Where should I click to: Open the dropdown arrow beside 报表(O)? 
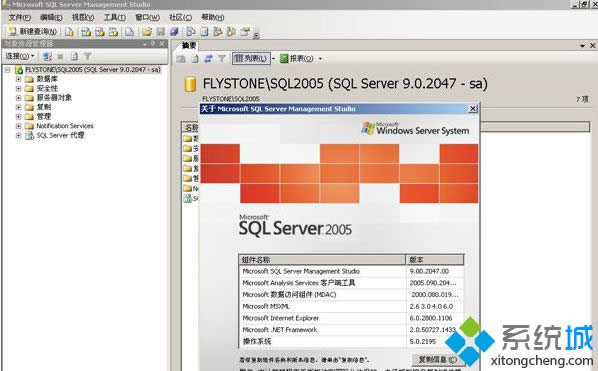pos(320,59)
